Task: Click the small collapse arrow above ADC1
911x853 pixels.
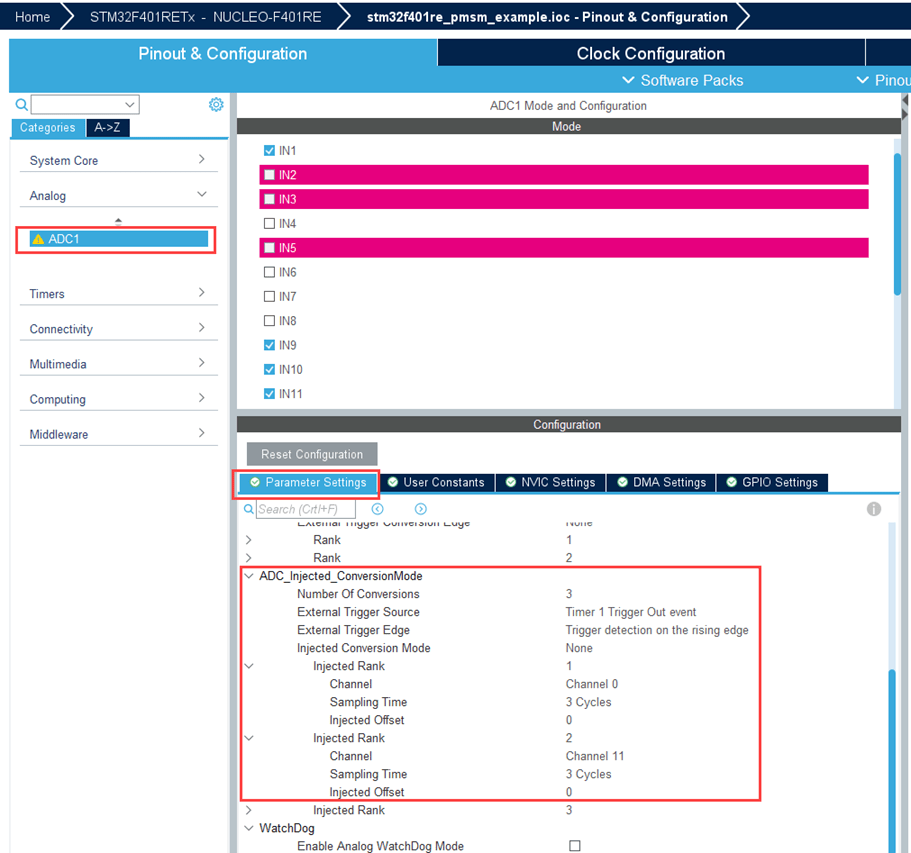Action: [118, 220]
